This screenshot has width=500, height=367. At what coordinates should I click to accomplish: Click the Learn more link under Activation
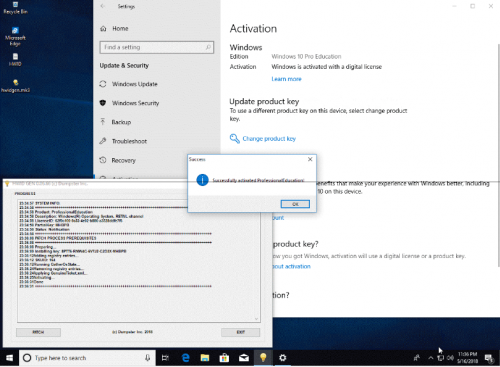click(286, 79)
